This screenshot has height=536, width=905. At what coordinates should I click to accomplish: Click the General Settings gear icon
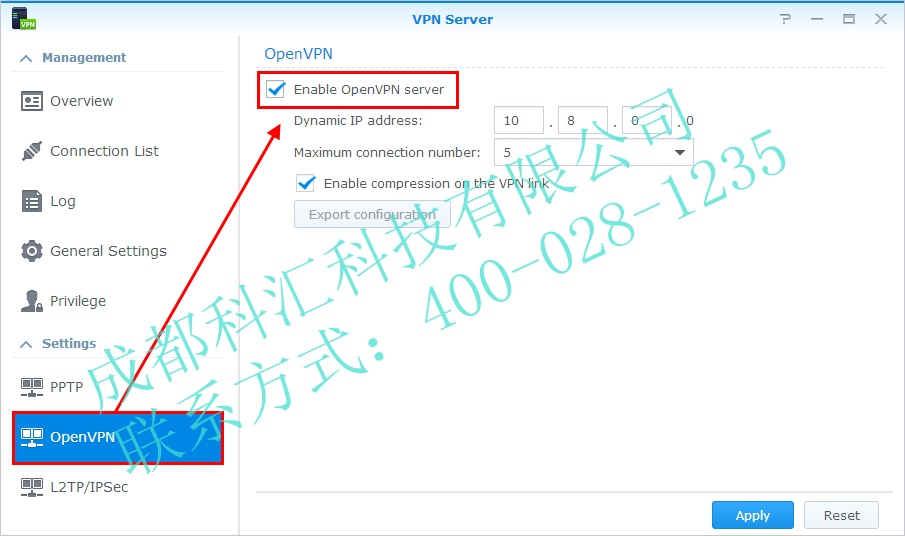[x=32, y=251]
